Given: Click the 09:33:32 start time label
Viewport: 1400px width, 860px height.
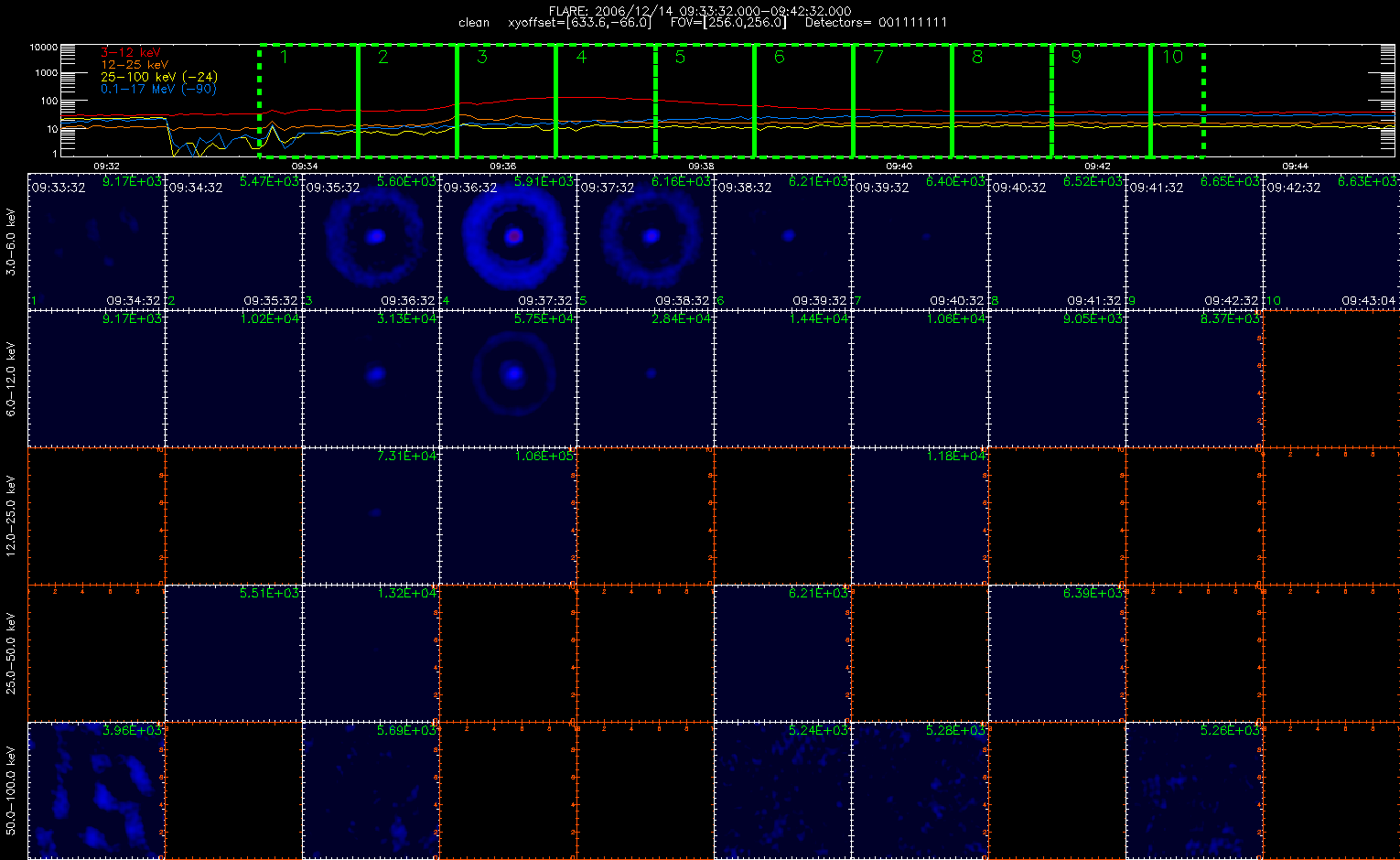Looking at the screenshot, I should [59, 188].
